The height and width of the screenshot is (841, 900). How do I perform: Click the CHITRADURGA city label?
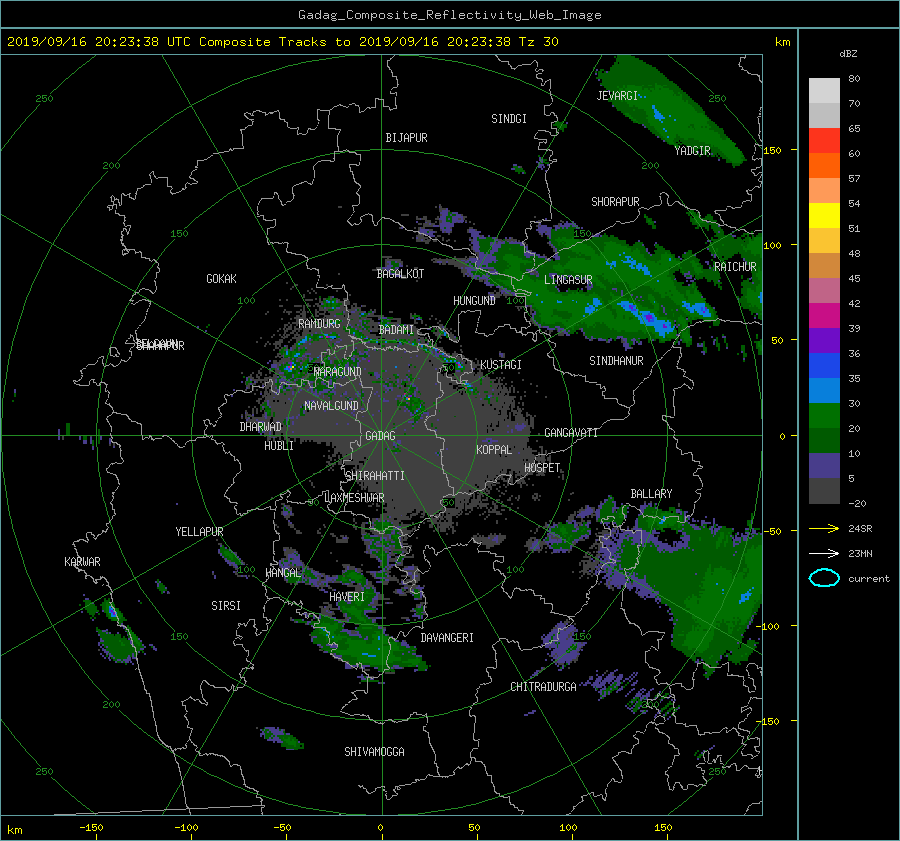tap(543, 687)
